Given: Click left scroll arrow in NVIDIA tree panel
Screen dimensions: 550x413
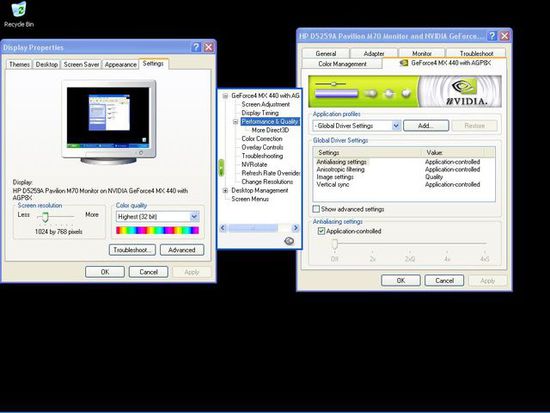Looking at the screenshot, I should (x=223, y=228).
